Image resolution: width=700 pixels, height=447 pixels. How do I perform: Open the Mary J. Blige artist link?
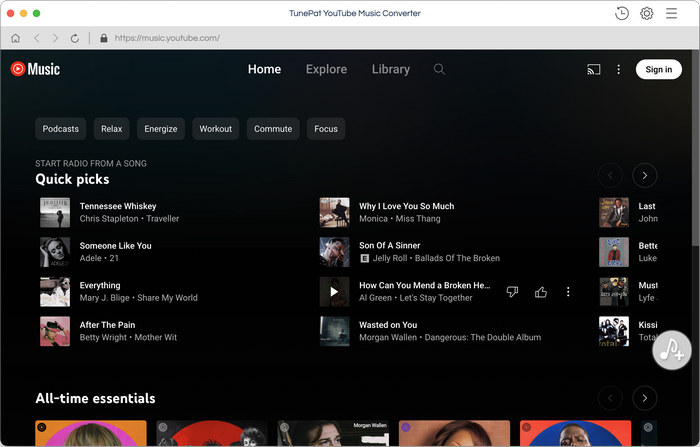tap(104, 298)
